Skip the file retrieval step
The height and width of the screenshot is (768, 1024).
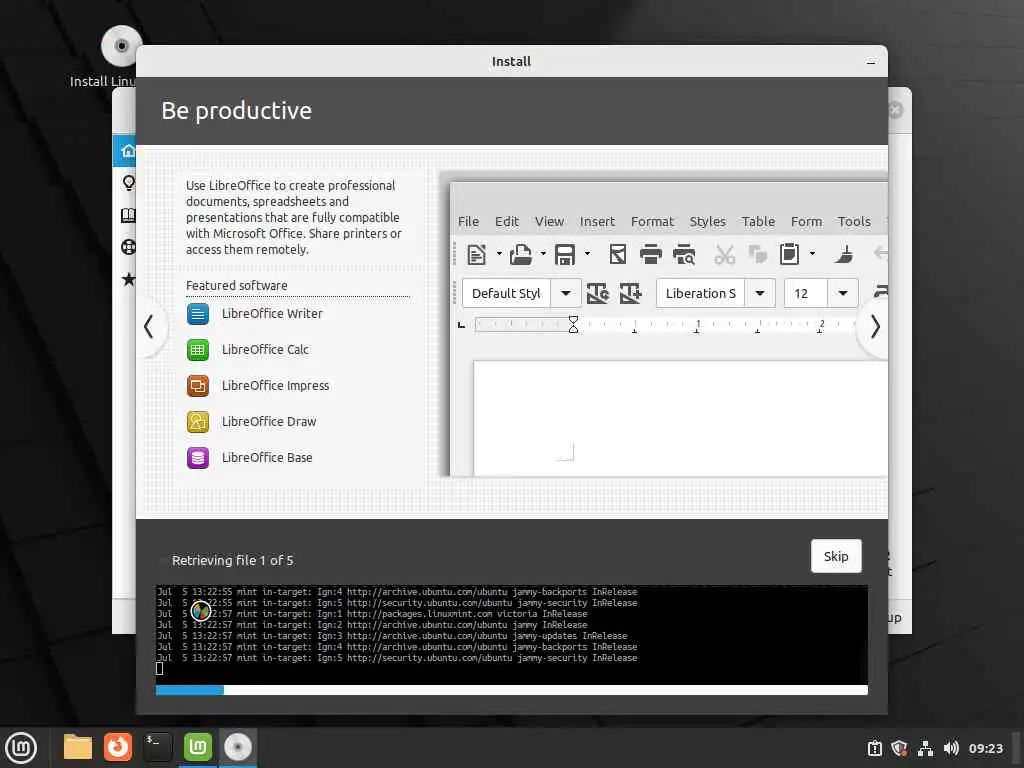point(835,556)
